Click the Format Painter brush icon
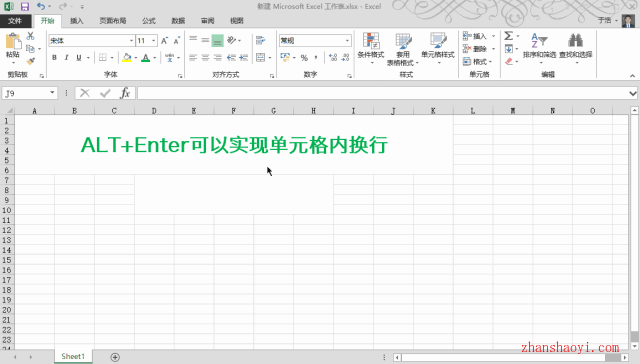 coord(31,61)
